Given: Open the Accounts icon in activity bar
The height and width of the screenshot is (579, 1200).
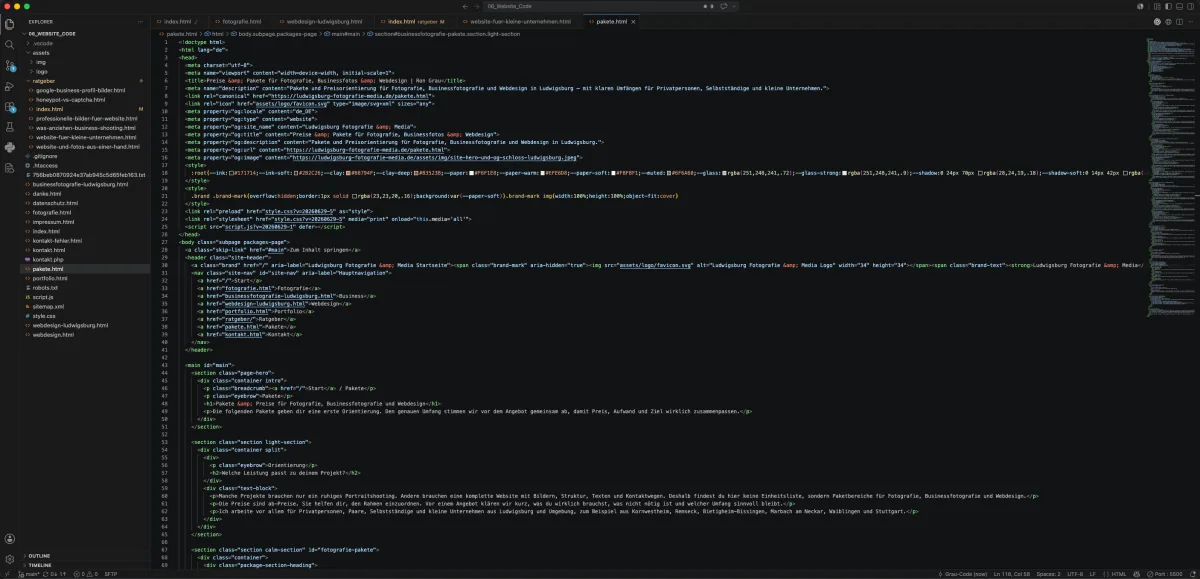Looking at the screenshot, I should pos(10,539).
